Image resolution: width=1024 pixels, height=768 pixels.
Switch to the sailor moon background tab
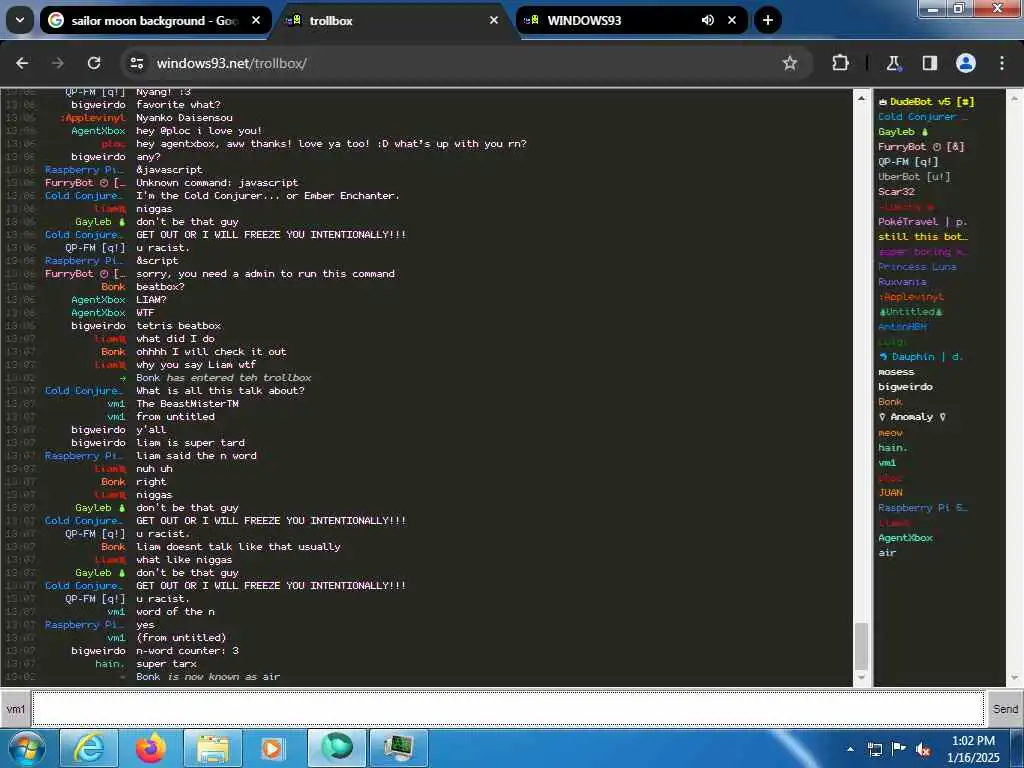pos(155,20)
